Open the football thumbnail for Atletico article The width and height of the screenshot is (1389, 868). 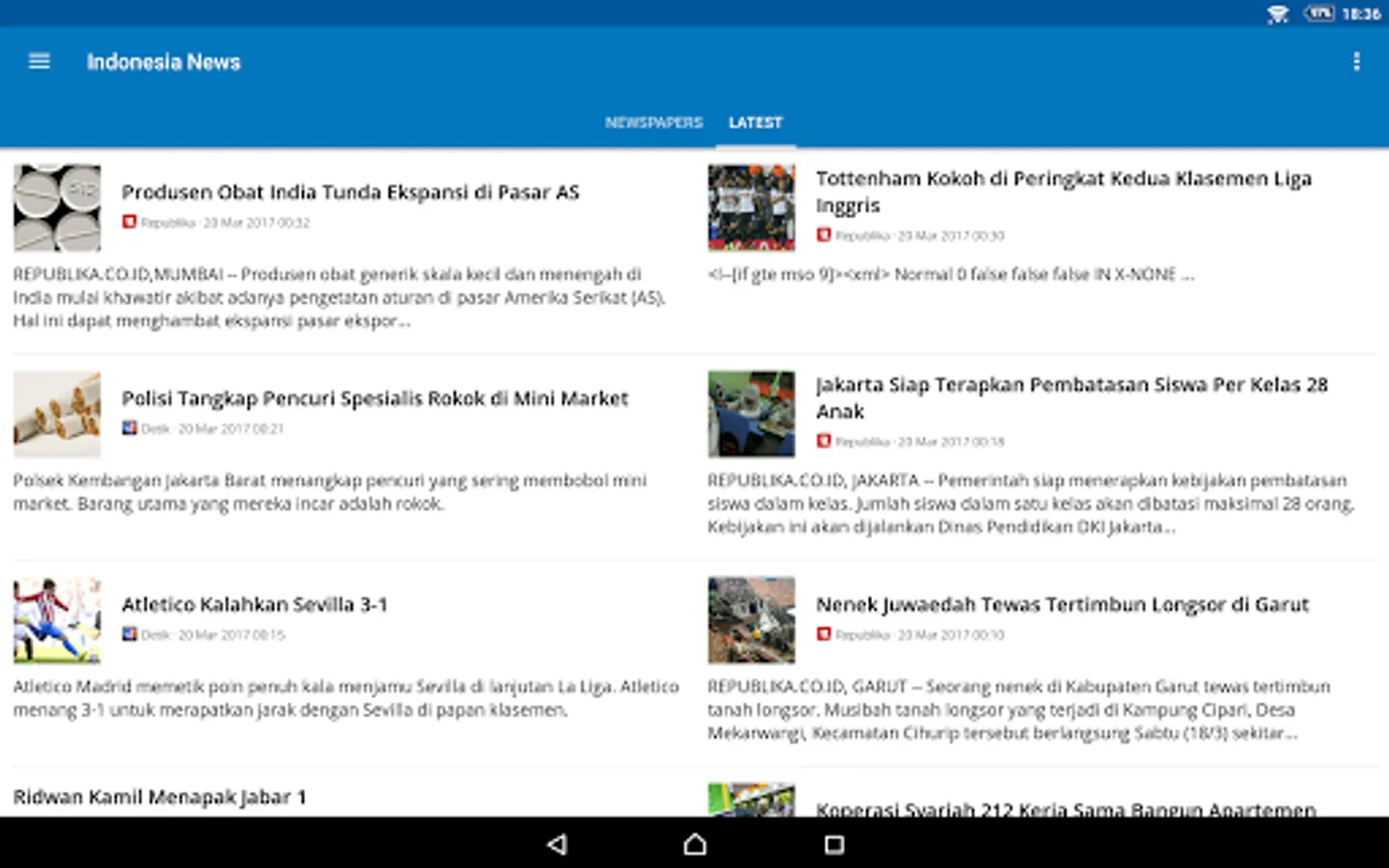pos(57,621)
